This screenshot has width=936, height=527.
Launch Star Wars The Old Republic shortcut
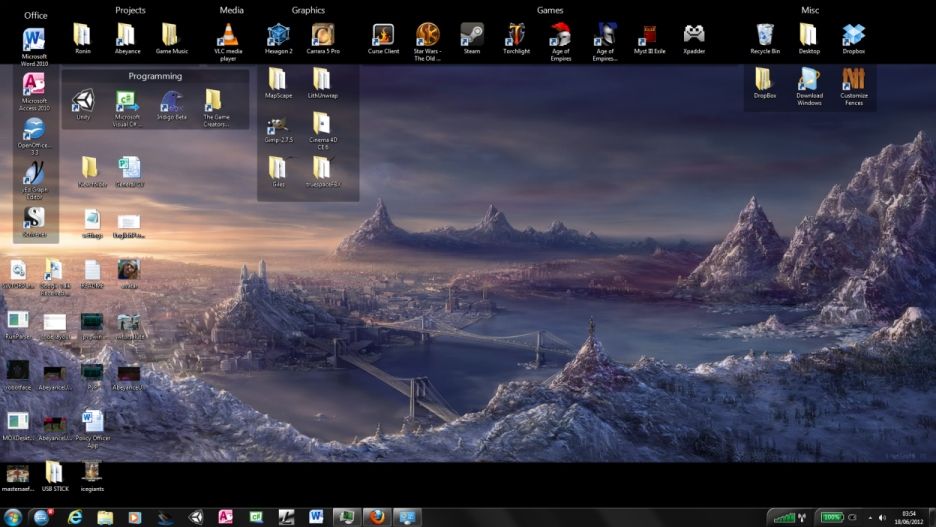(427, 42)
